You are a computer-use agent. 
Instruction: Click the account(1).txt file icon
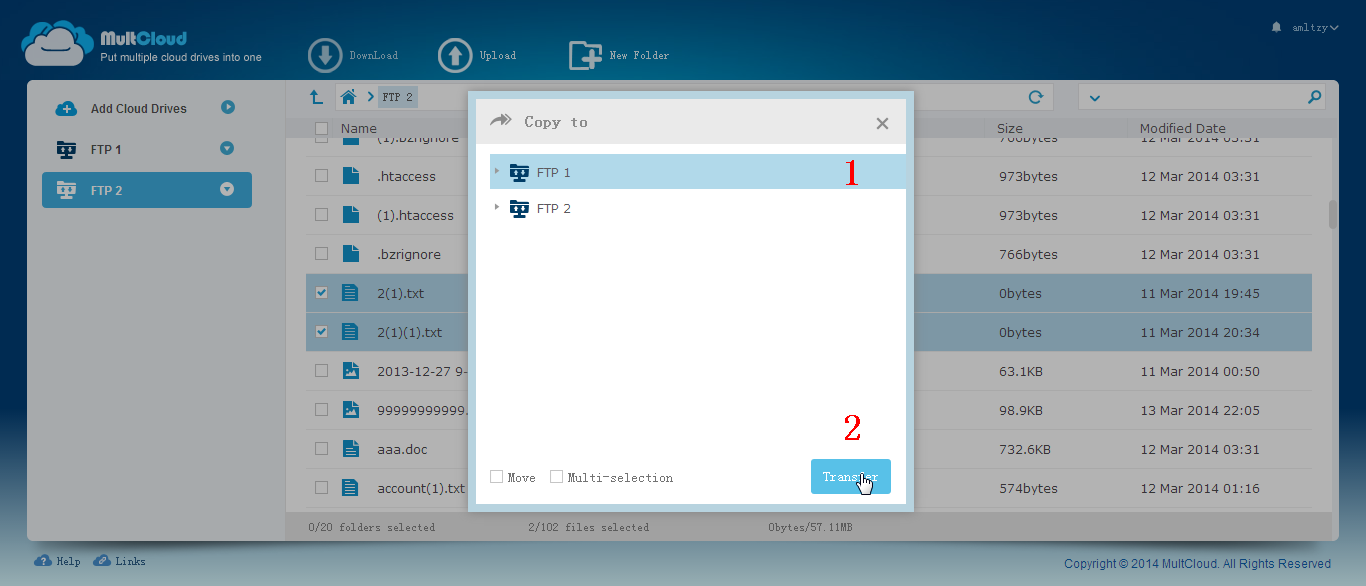tap(350, 488)
